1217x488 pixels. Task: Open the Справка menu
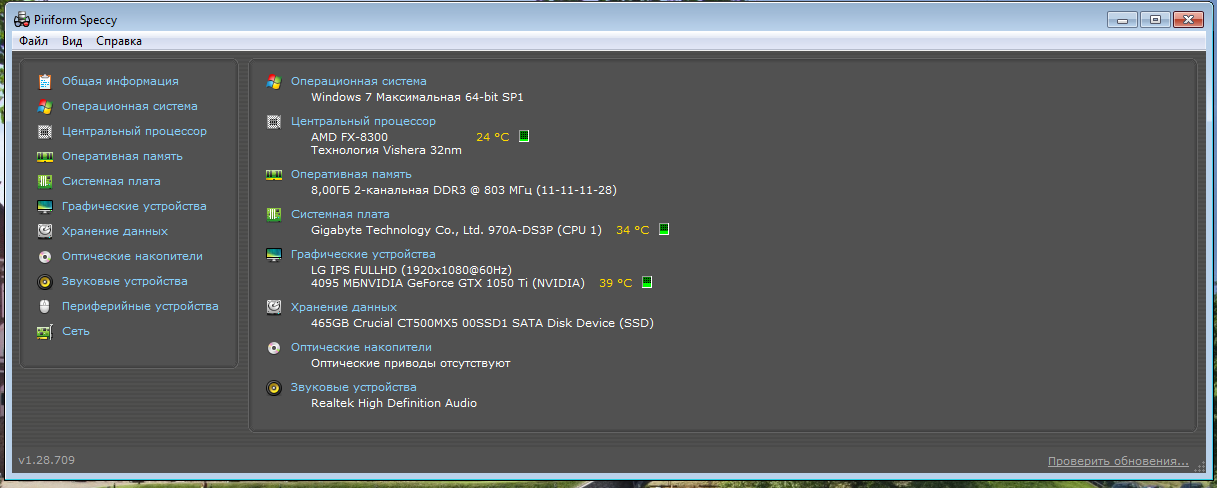(x=119, y=41)
